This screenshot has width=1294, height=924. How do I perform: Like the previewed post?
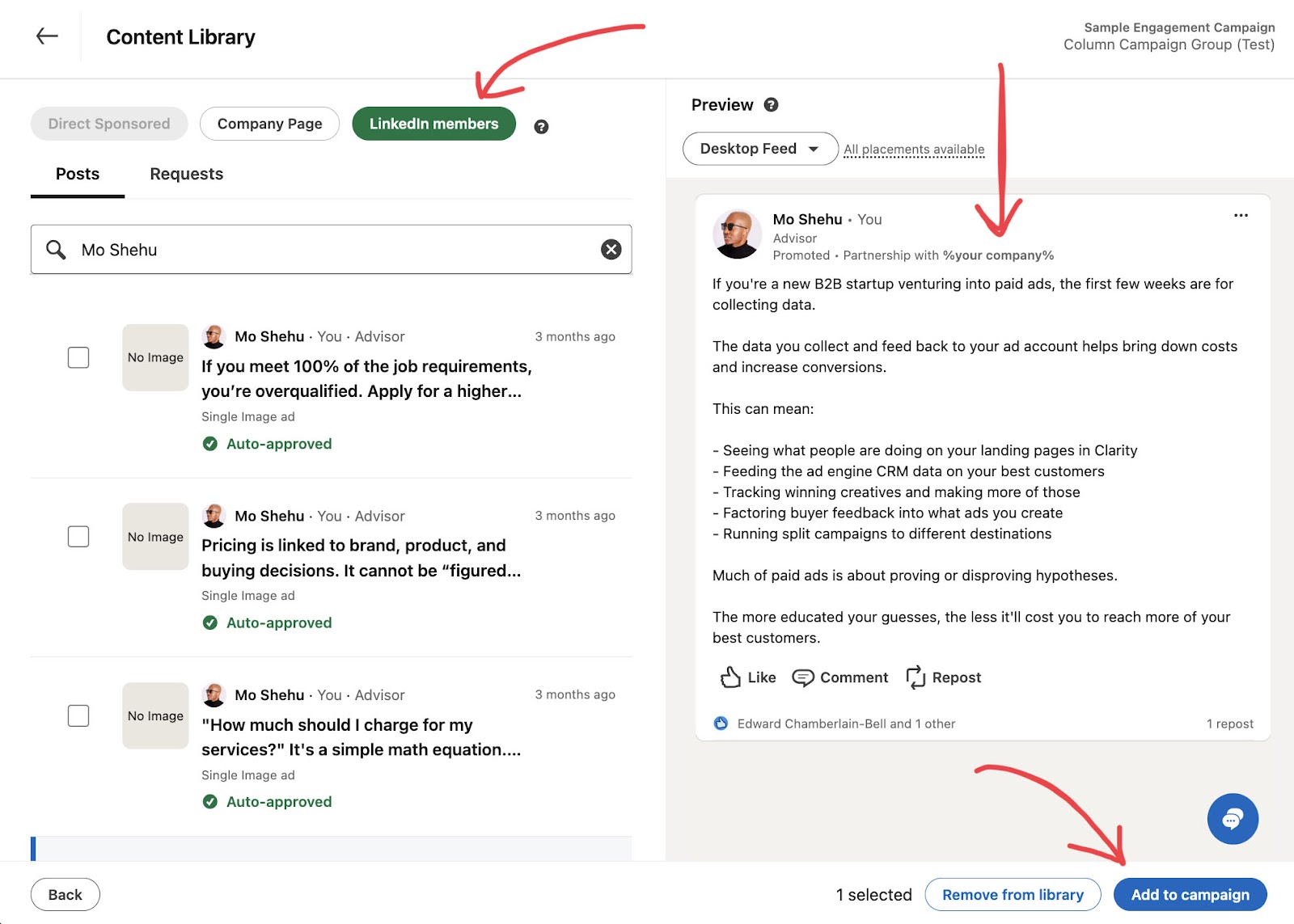pos(747,677)
